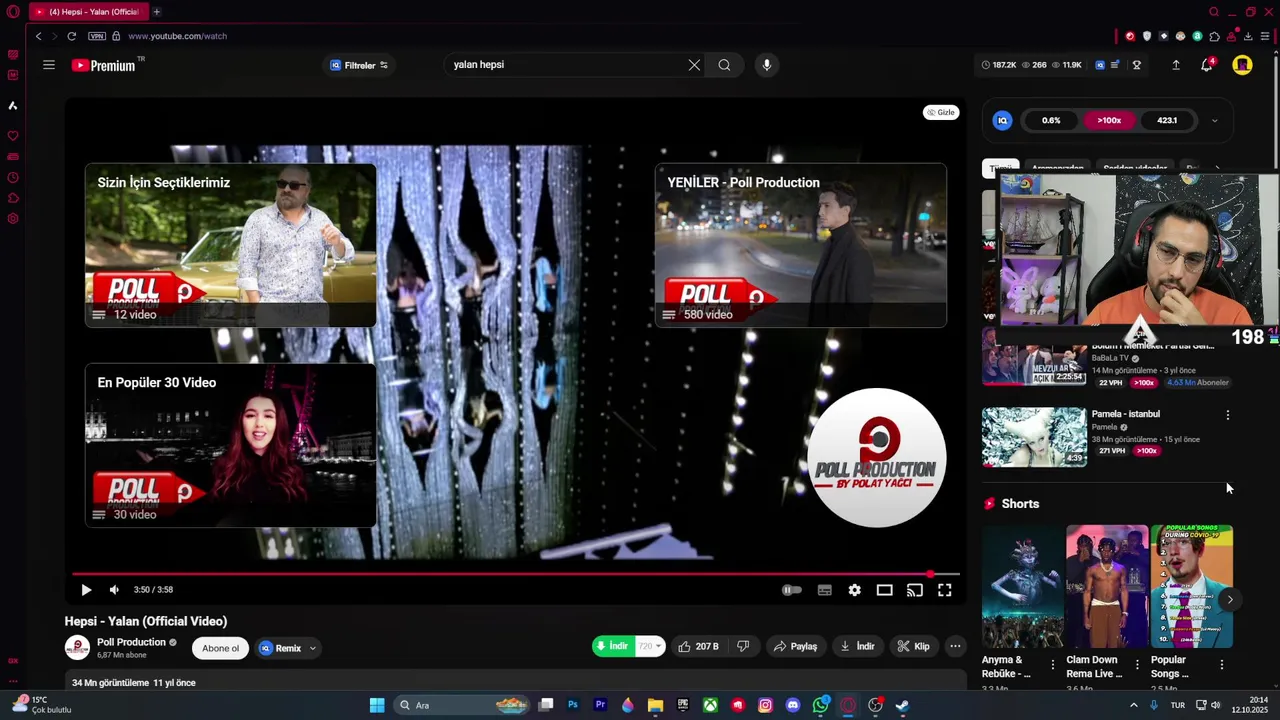Hide end screen cards with Gizle

940,112
